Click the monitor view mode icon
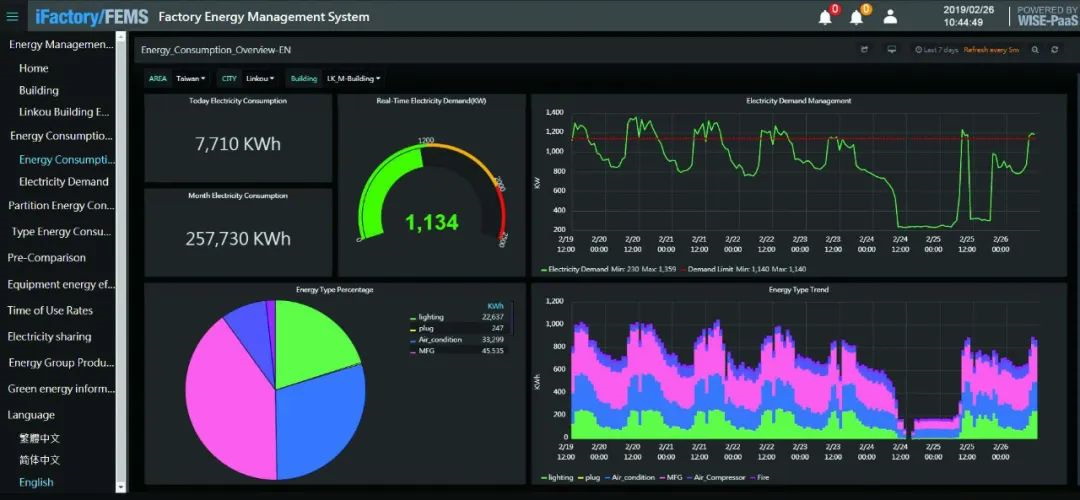This screenshot has height=500, width=1080. pyautogui.click(x=891, y=49)
